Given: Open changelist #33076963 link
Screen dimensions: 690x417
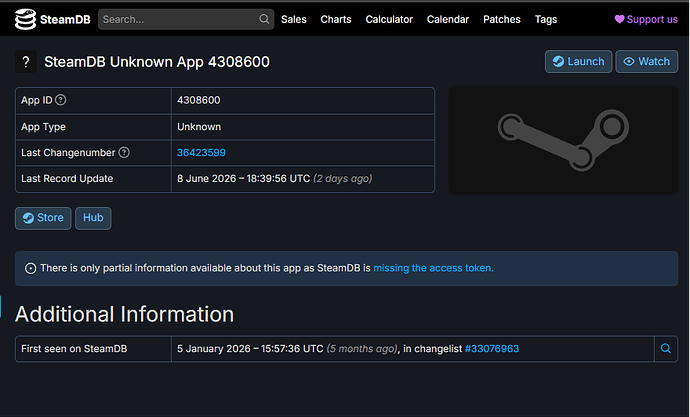Looking at the screenshot, I should (x=492, y=349).
